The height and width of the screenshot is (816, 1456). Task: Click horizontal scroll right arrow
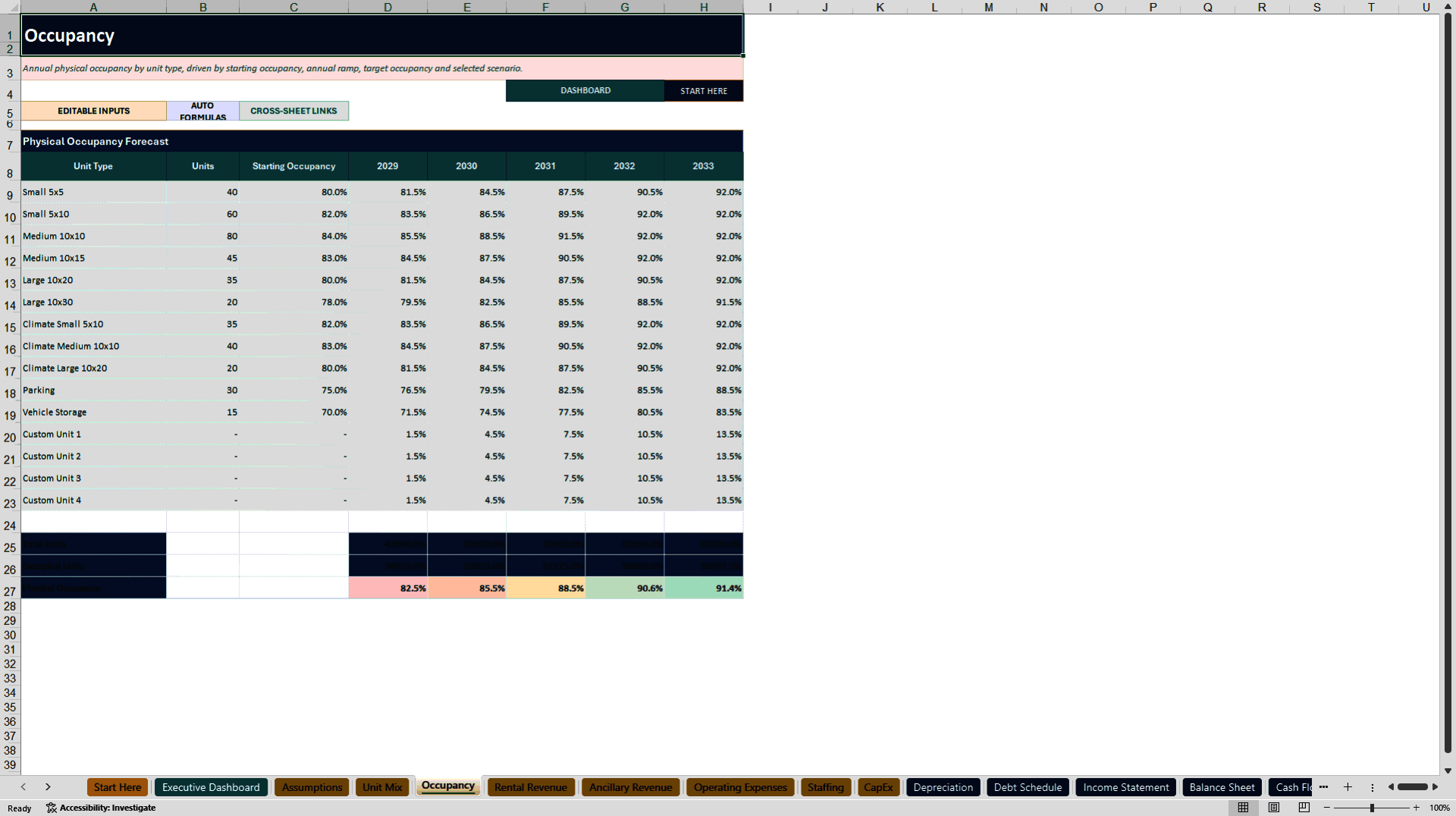1435,787
